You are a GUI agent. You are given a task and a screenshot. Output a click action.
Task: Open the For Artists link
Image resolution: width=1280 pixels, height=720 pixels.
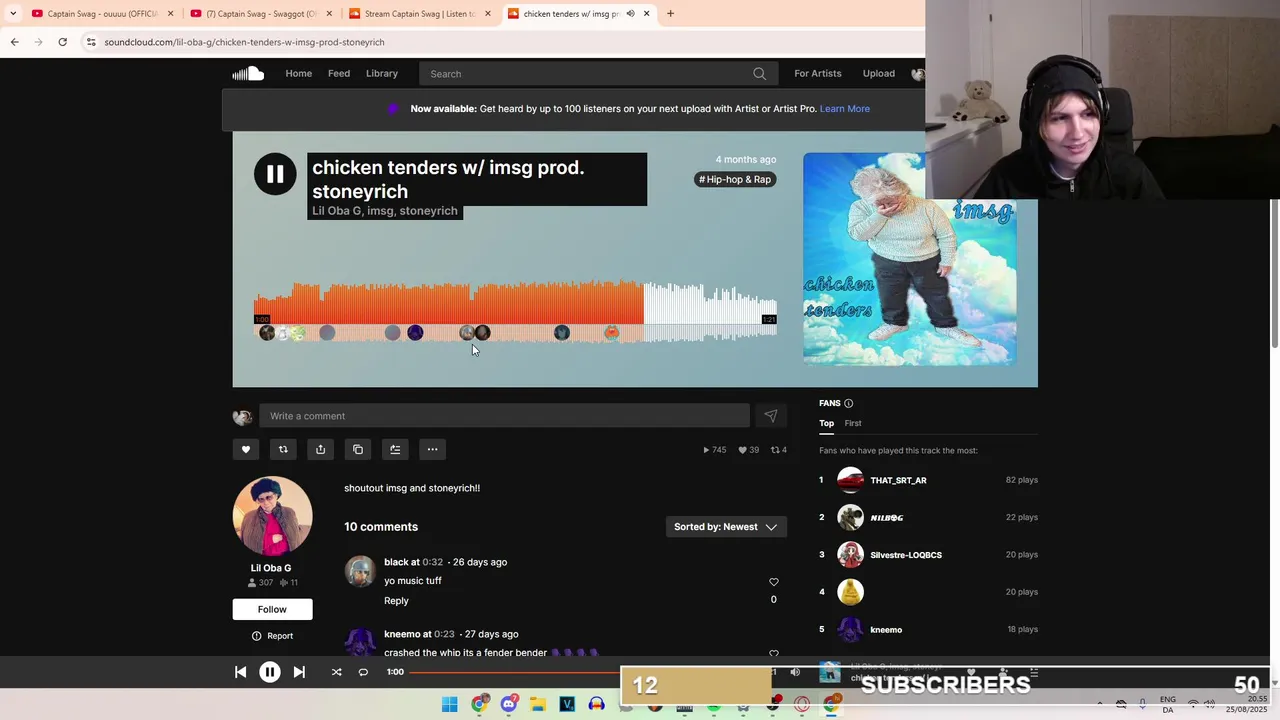818,73
